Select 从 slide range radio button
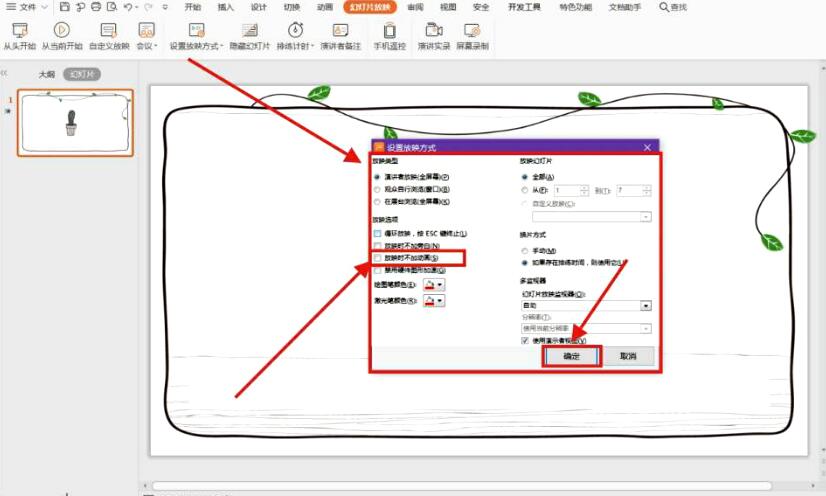The width and height of the screenshot is (826, 496). pos(525,190)
